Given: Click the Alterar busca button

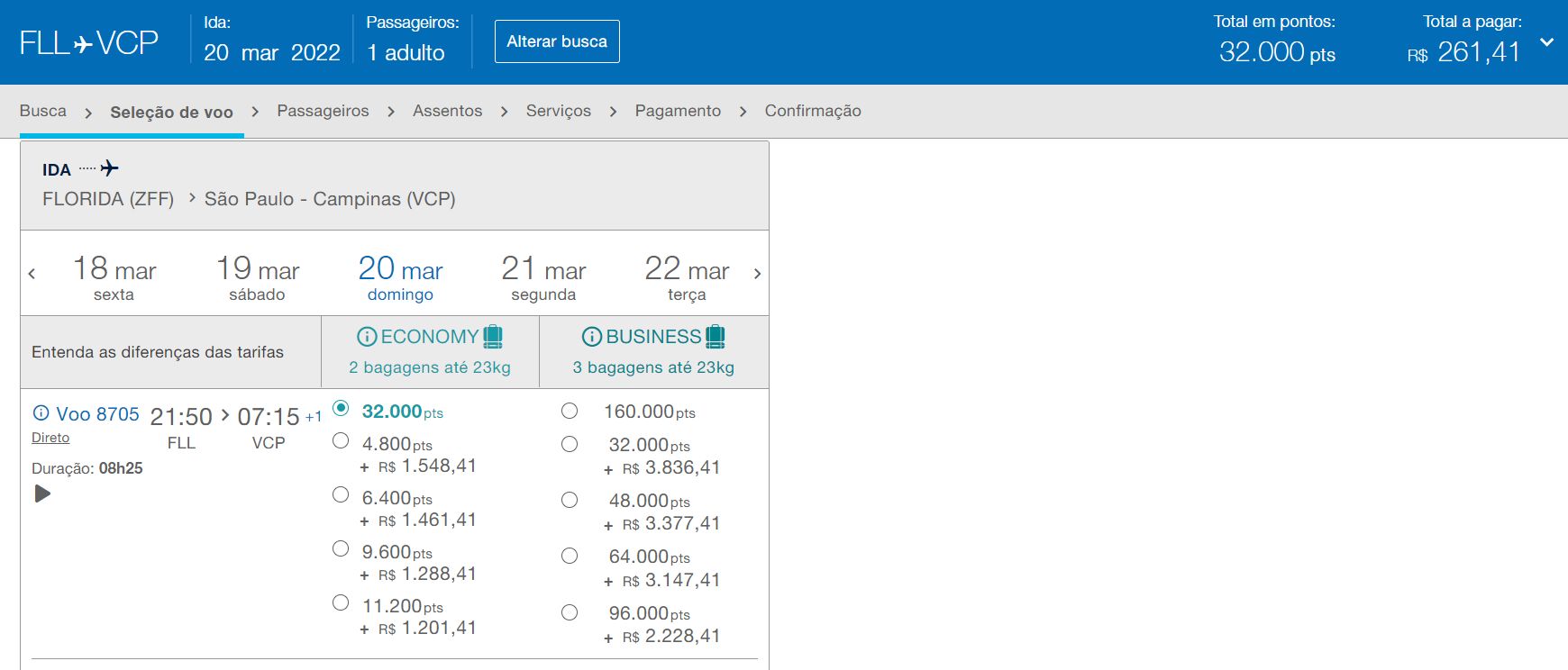Looking at the screenshot, I should 557,41.
